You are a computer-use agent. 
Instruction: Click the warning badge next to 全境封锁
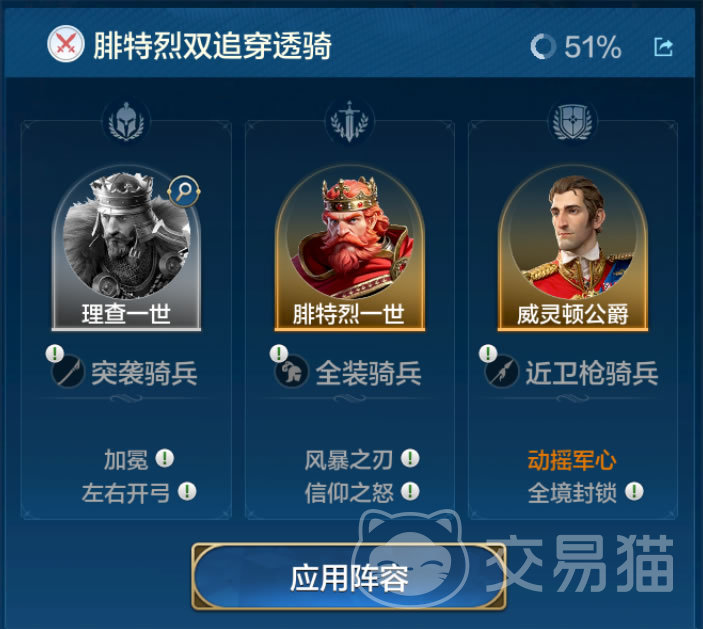(634, 491)
